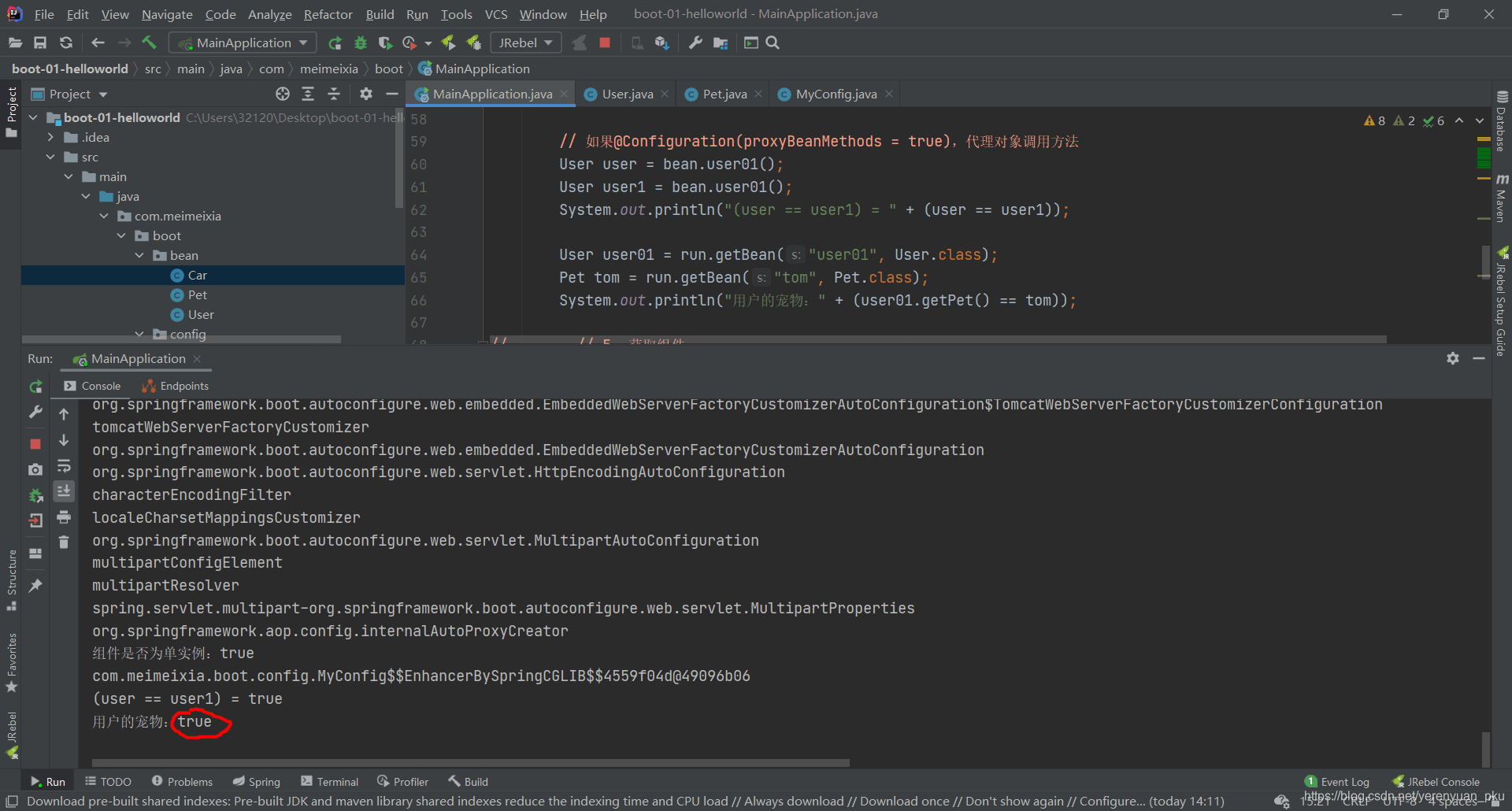Viewport: 1512px width, 811px height.
Task: Open the Spring tool window
Action: tap(257, 782)
